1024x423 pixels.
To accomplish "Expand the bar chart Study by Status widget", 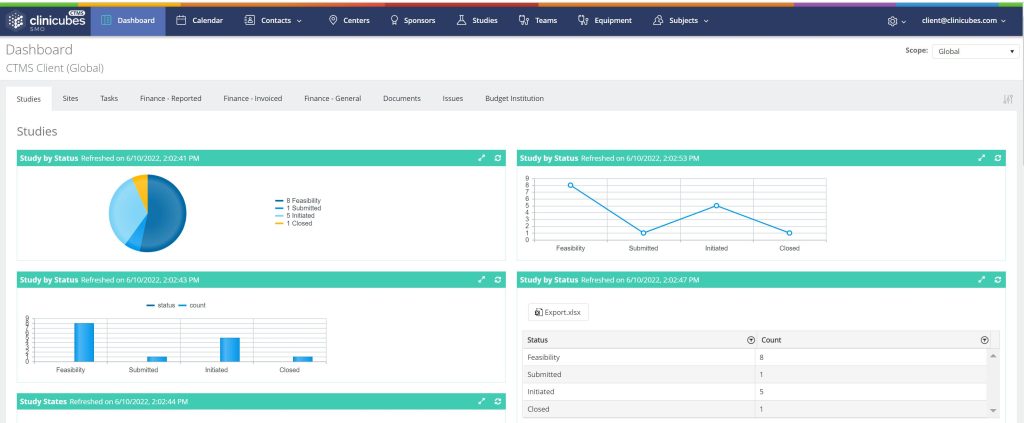I will click(x=482, y=279).
